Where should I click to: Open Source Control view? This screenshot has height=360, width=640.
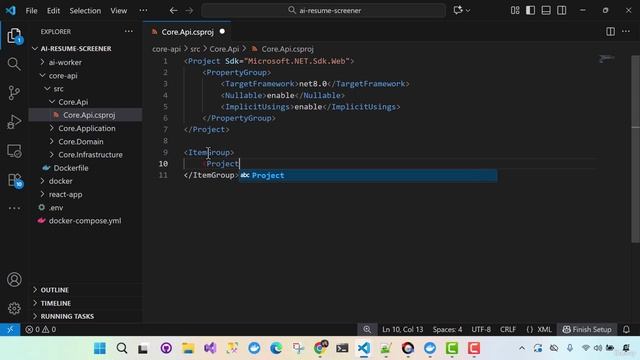tap(14, 93)
